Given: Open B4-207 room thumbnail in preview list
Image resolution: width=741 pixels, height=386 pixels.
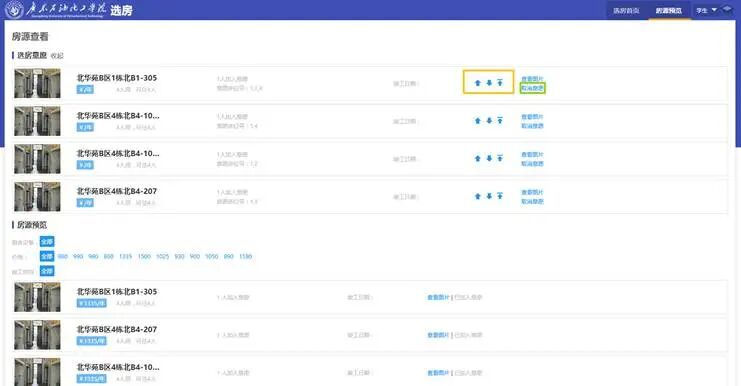Looking at the screenshot, I should tap(37, 335).
